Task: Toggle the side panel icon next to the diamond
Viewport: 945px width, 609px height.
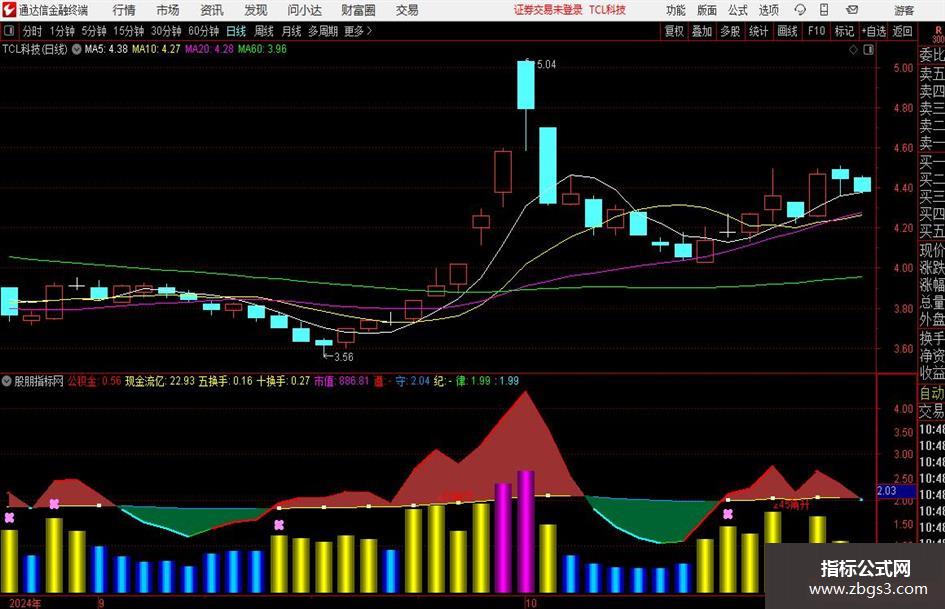Action: click(868, 50)
